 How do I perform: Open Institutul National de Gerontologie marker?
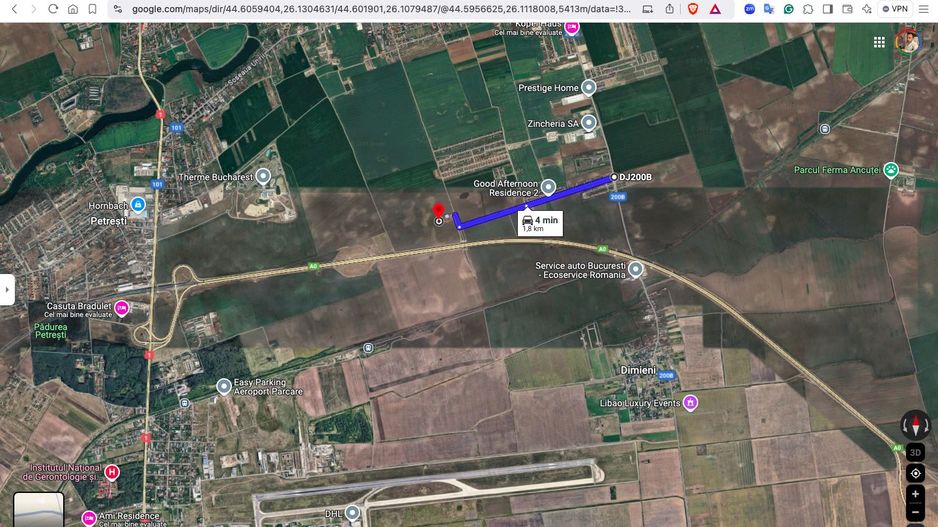pyautogui.click(x=111, y=472)
